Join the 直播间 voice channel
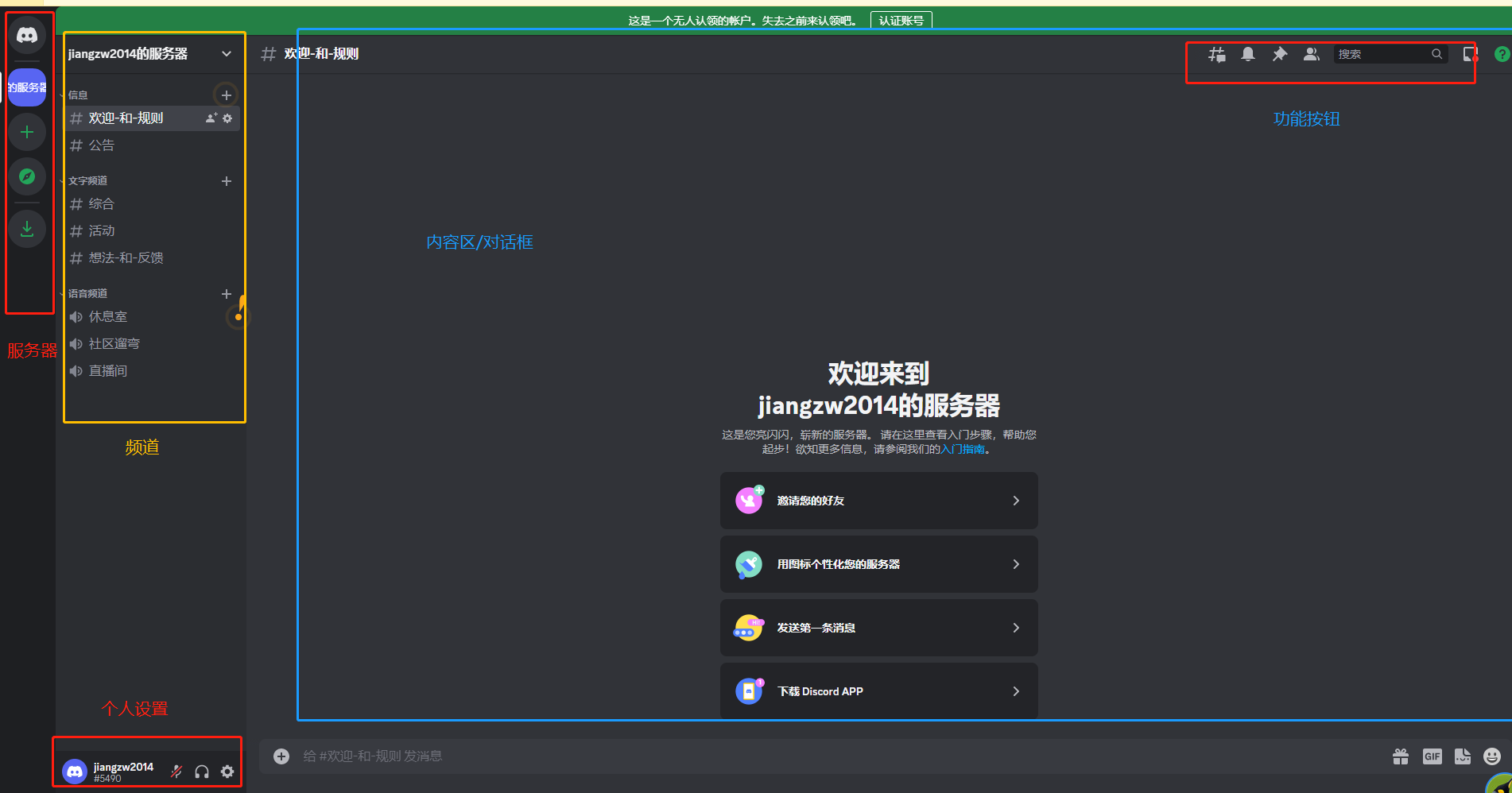Viewport: 1512px width, 793px height. click(152, 371)
